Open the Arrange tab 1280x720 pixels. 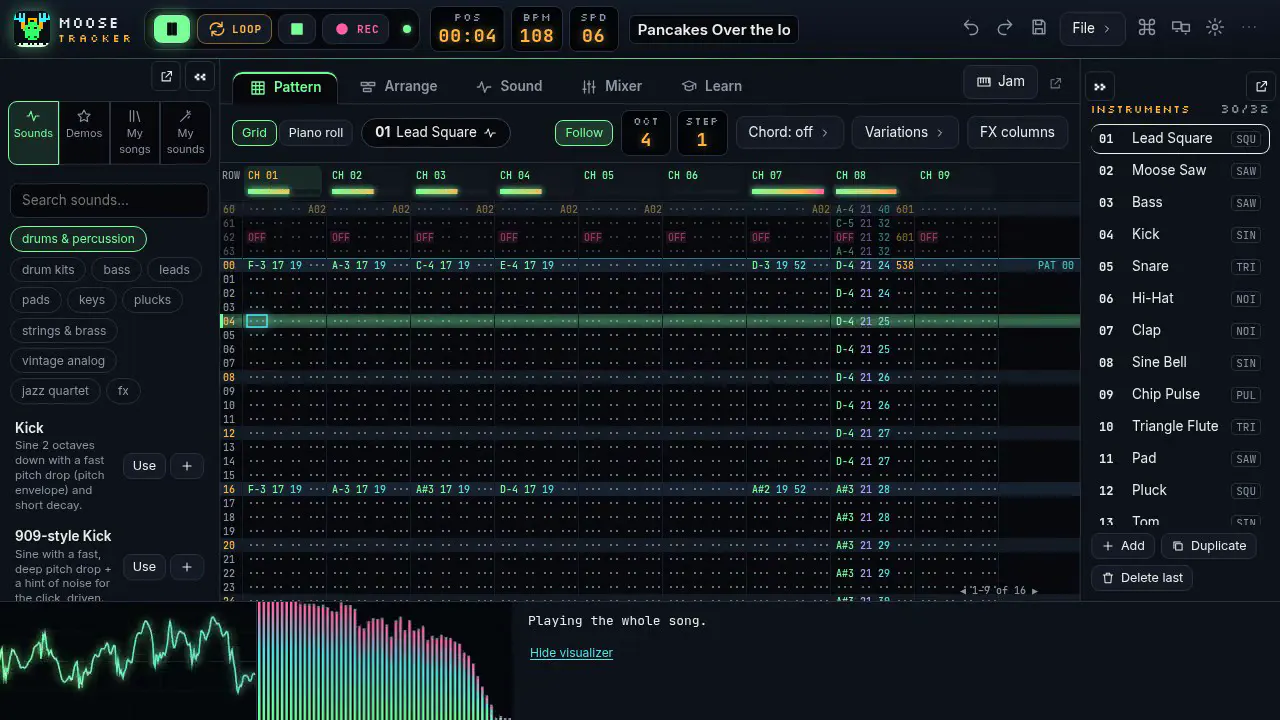[399, 86]
